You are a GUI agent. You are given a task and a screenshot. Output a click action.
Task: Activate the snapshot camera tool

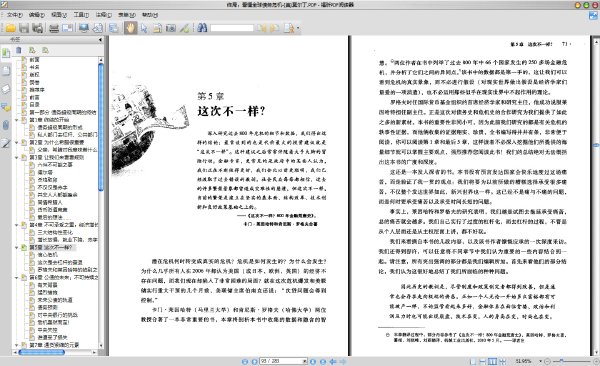[171, 28]
